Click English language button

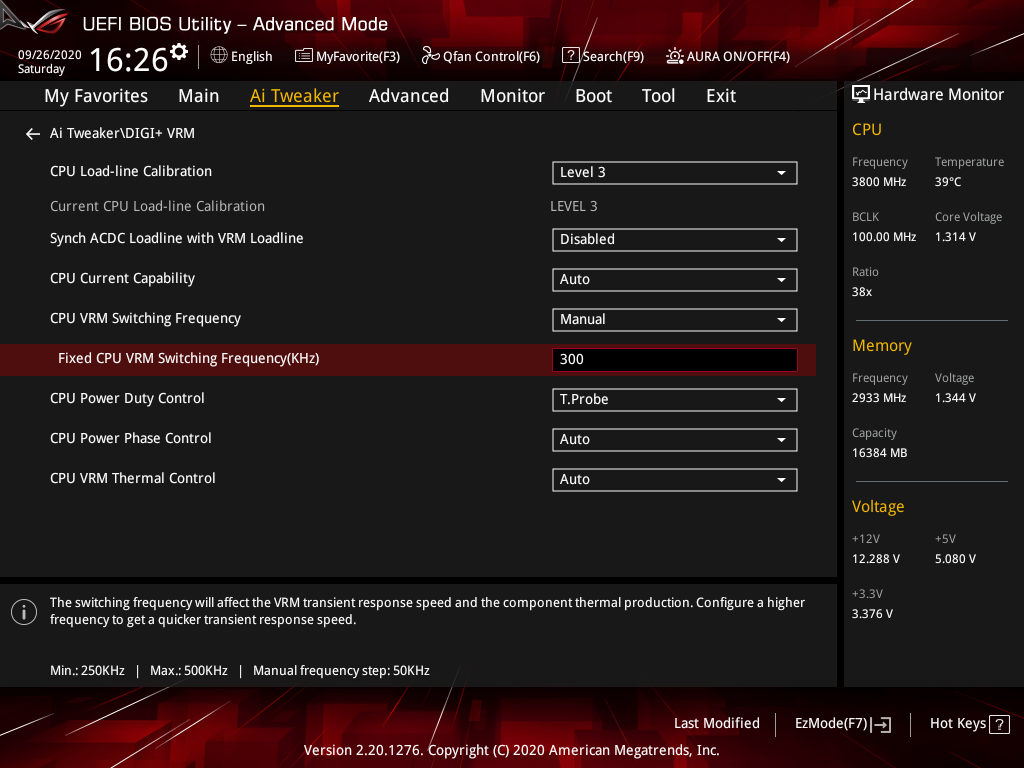[251, 57]
